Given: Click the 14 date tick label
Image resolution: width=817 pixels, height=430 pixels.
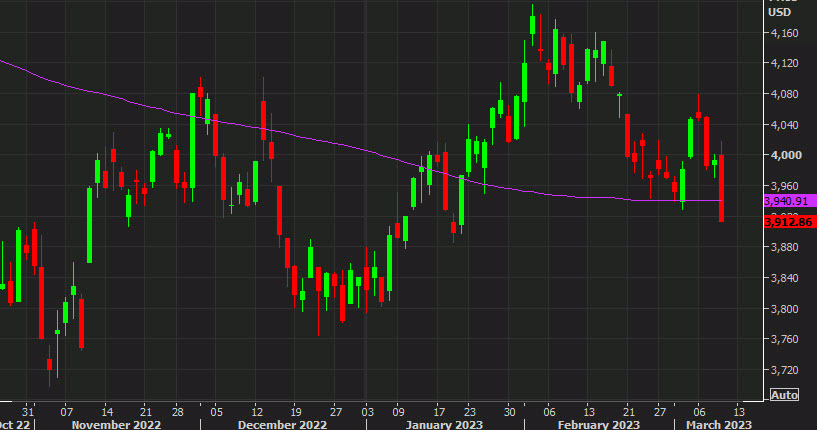Looking at the screenshot, I should point(105,412).
